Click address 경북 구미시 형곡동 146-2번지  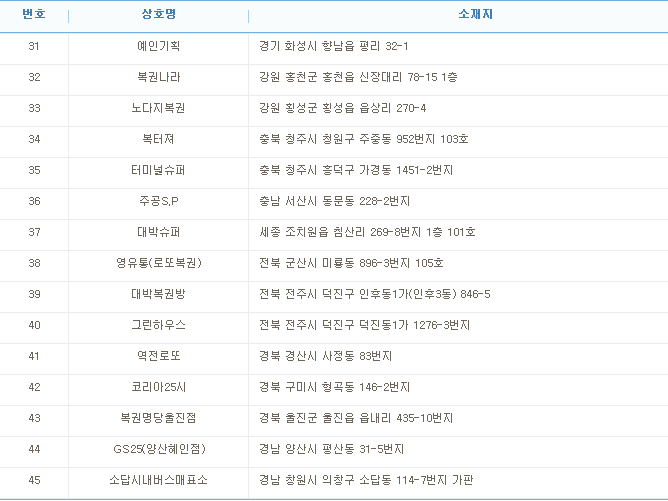click(334, 387)
